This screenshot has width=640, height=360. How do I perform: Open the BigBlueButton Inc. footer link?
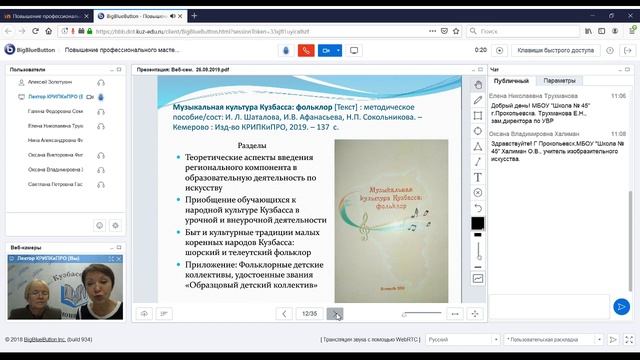click(44, 340)
